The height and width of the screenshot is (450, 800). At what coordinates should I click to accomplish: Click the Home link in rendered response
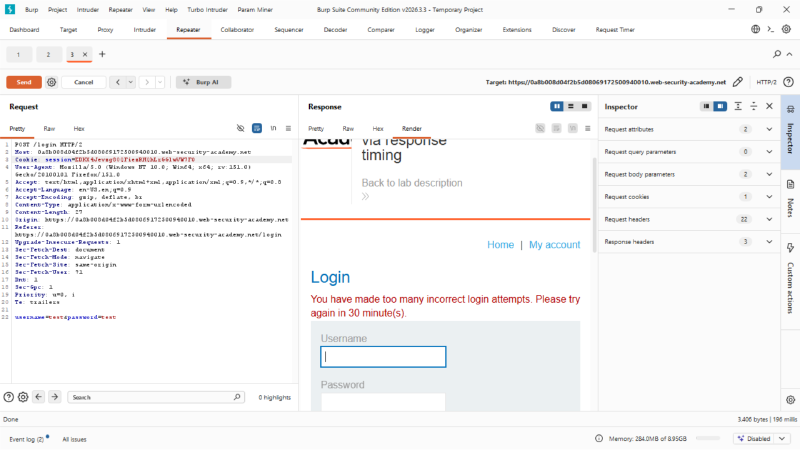501,245
